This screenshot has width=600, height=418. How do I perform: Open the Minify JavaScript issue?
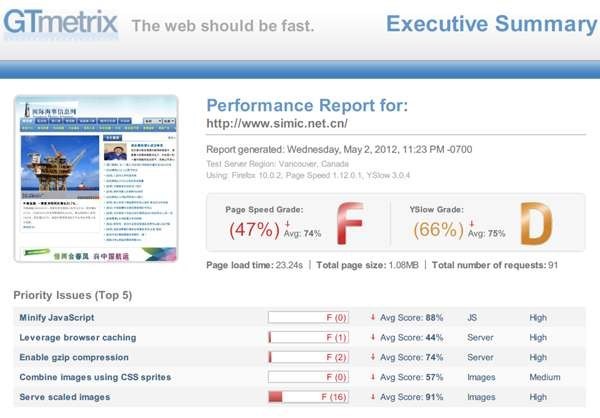tap(57, 318)
